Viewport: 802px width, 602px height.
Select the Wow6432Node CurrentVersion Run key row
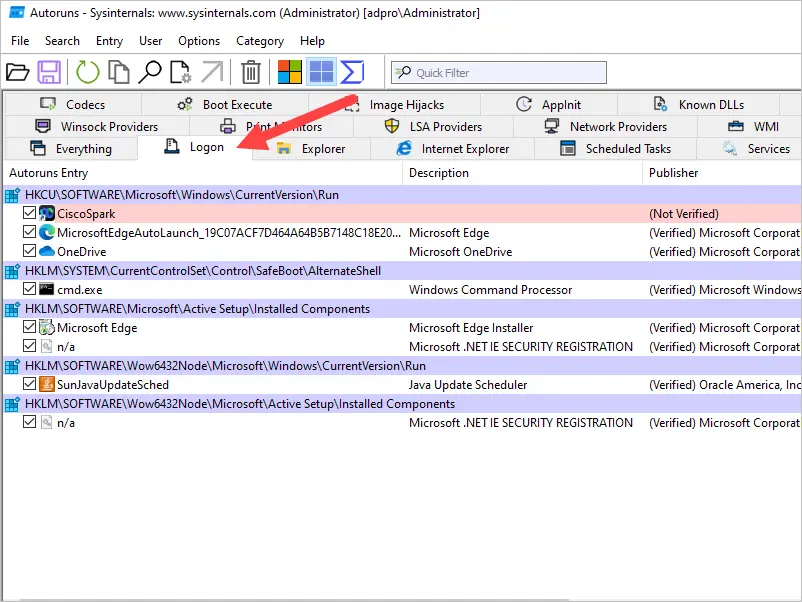403,366
